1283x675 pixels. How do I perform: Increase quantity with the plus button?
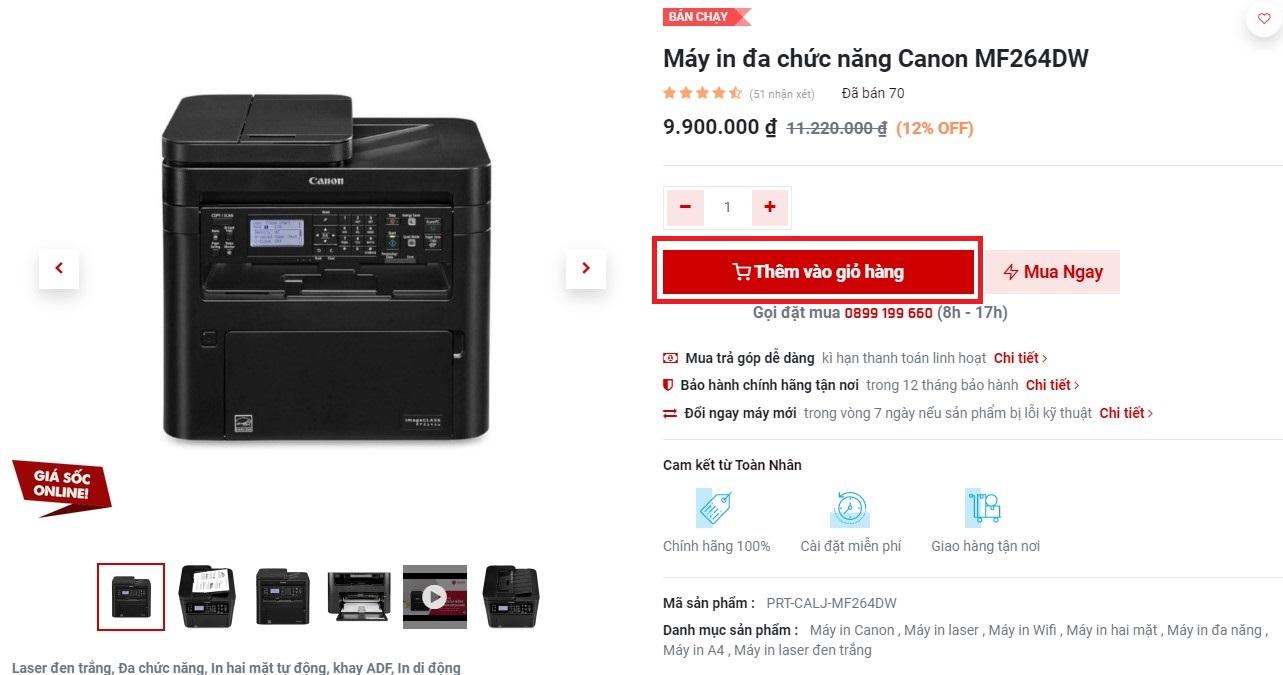[x=769, y=207]
